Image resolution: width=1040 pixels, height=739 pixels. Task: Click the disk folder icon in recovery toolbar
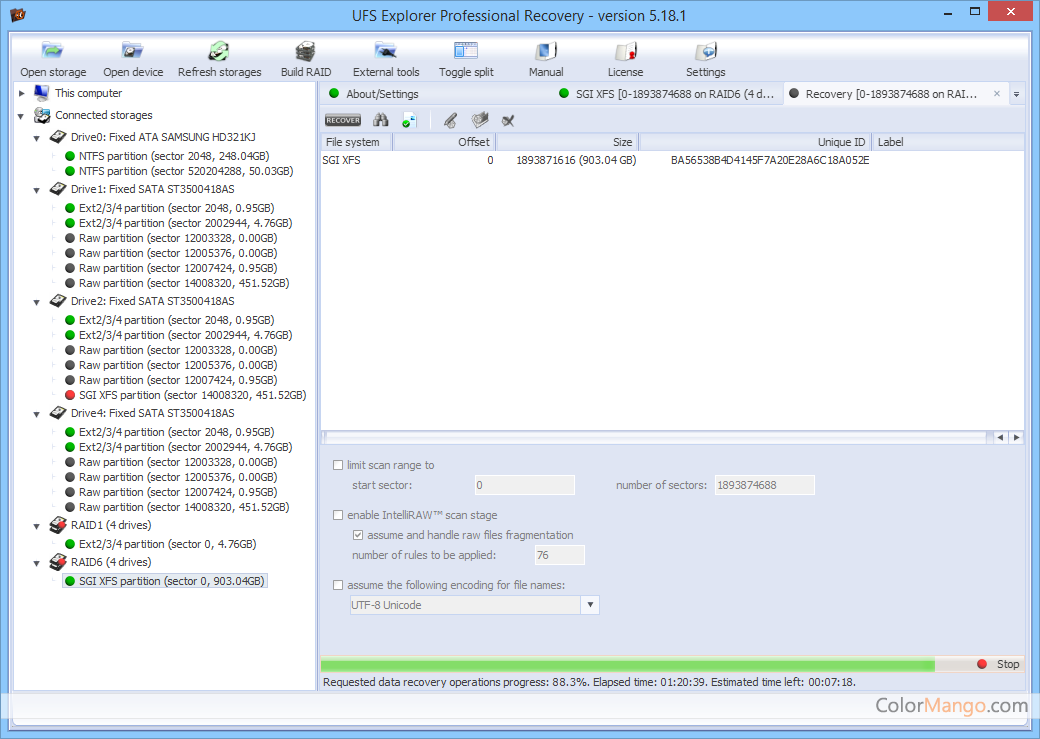point(480,120)
